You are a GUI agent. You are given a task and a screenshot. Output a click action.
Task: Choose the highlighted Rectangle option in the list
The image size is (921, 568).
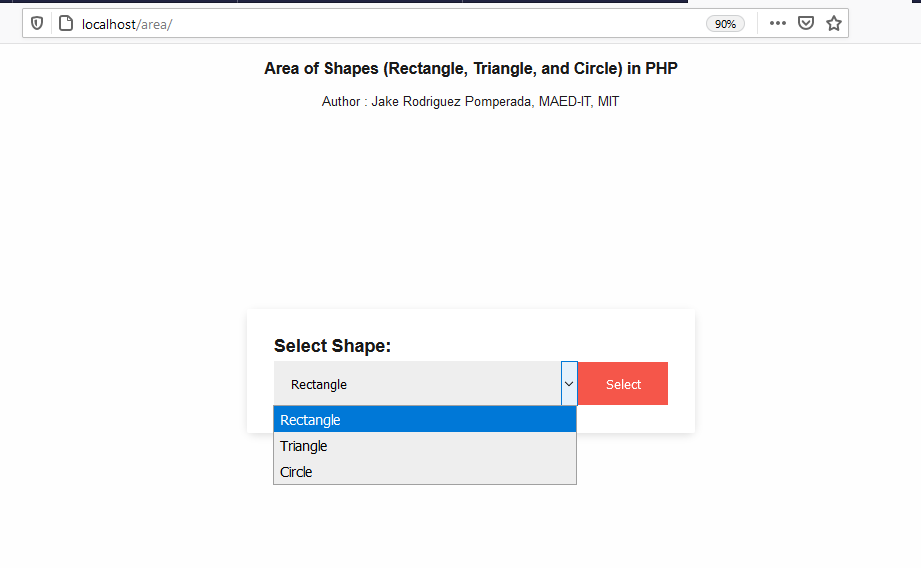click(424, 420)
